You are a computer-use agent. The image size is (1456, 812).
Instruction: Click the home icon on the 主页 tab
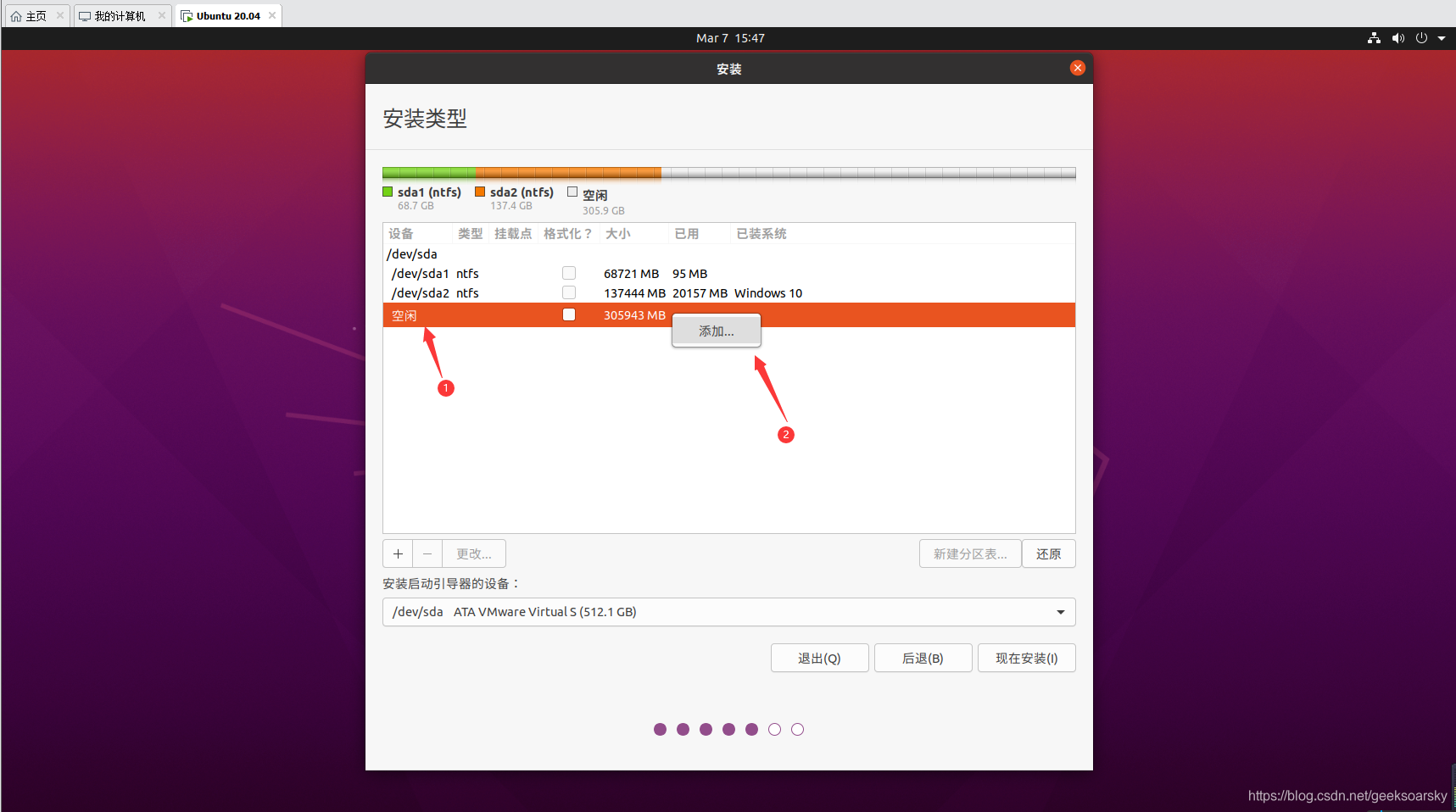tap(16, 16)
